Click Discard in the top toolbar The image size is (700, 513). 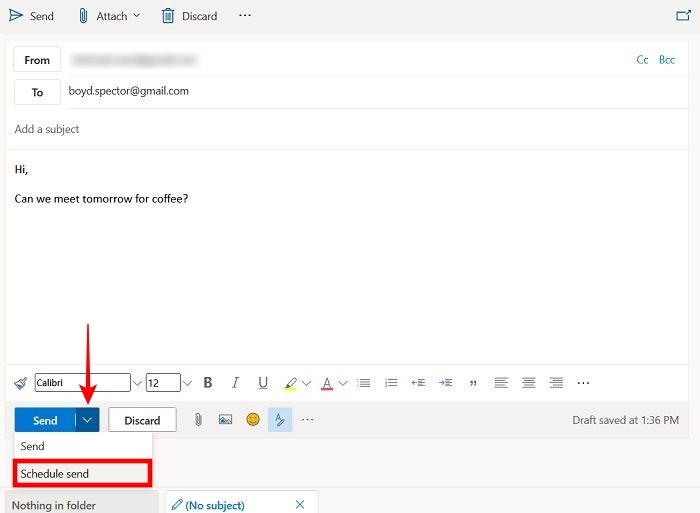(x=190, y=16)
